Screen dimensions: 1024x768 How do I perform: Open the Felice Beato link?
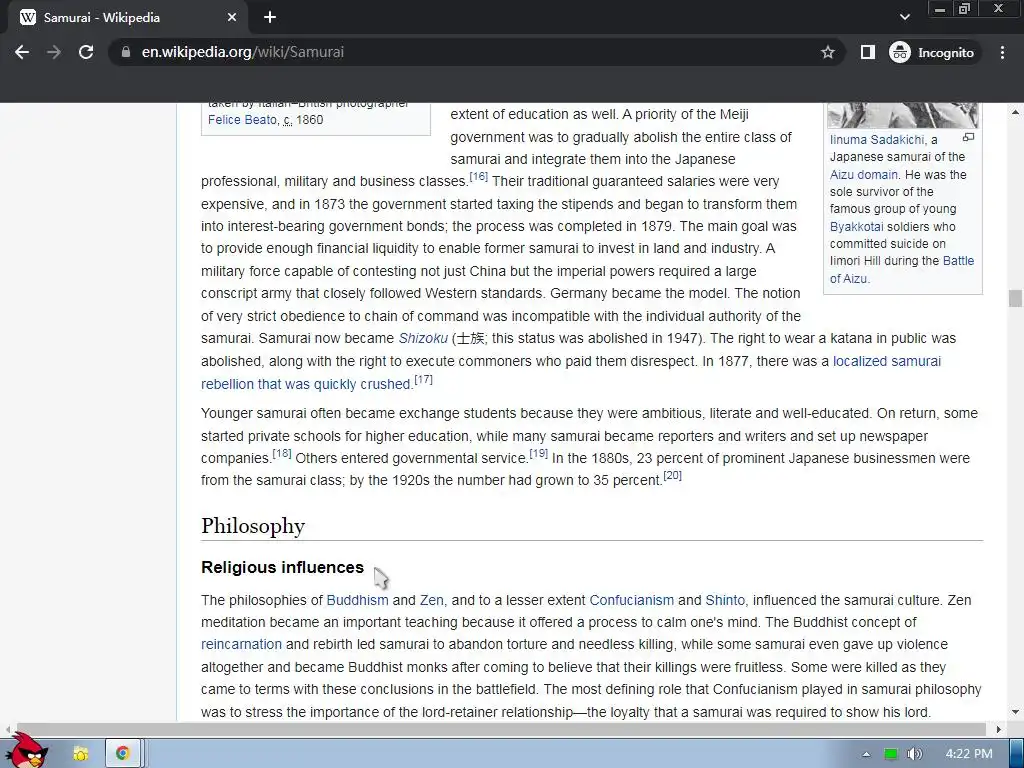pyautogui.click(x=242, y=120)
